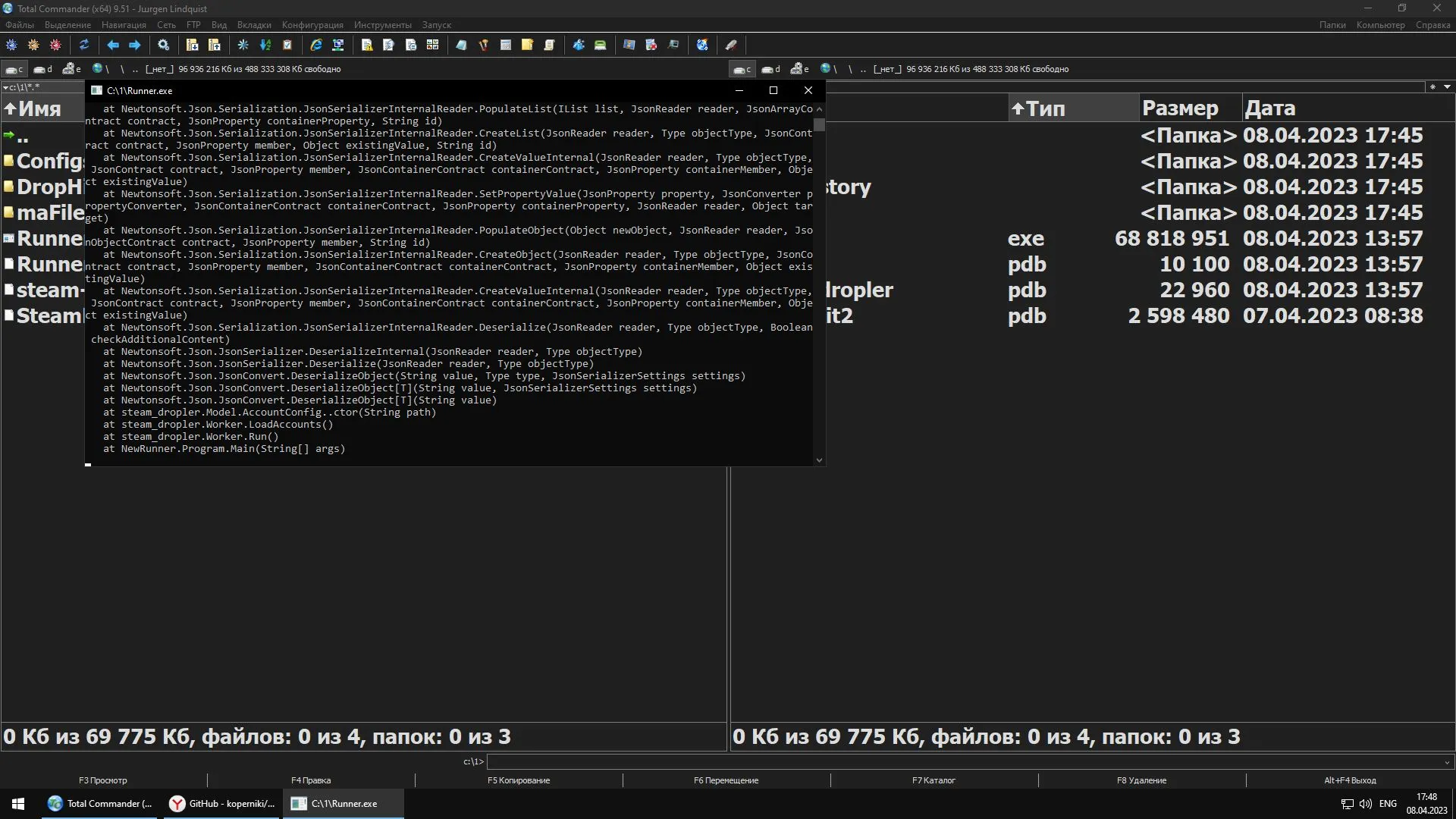Go forward with the right blue arrow
This screenshot has height=819, width=1456.
(x=135, y=45)
